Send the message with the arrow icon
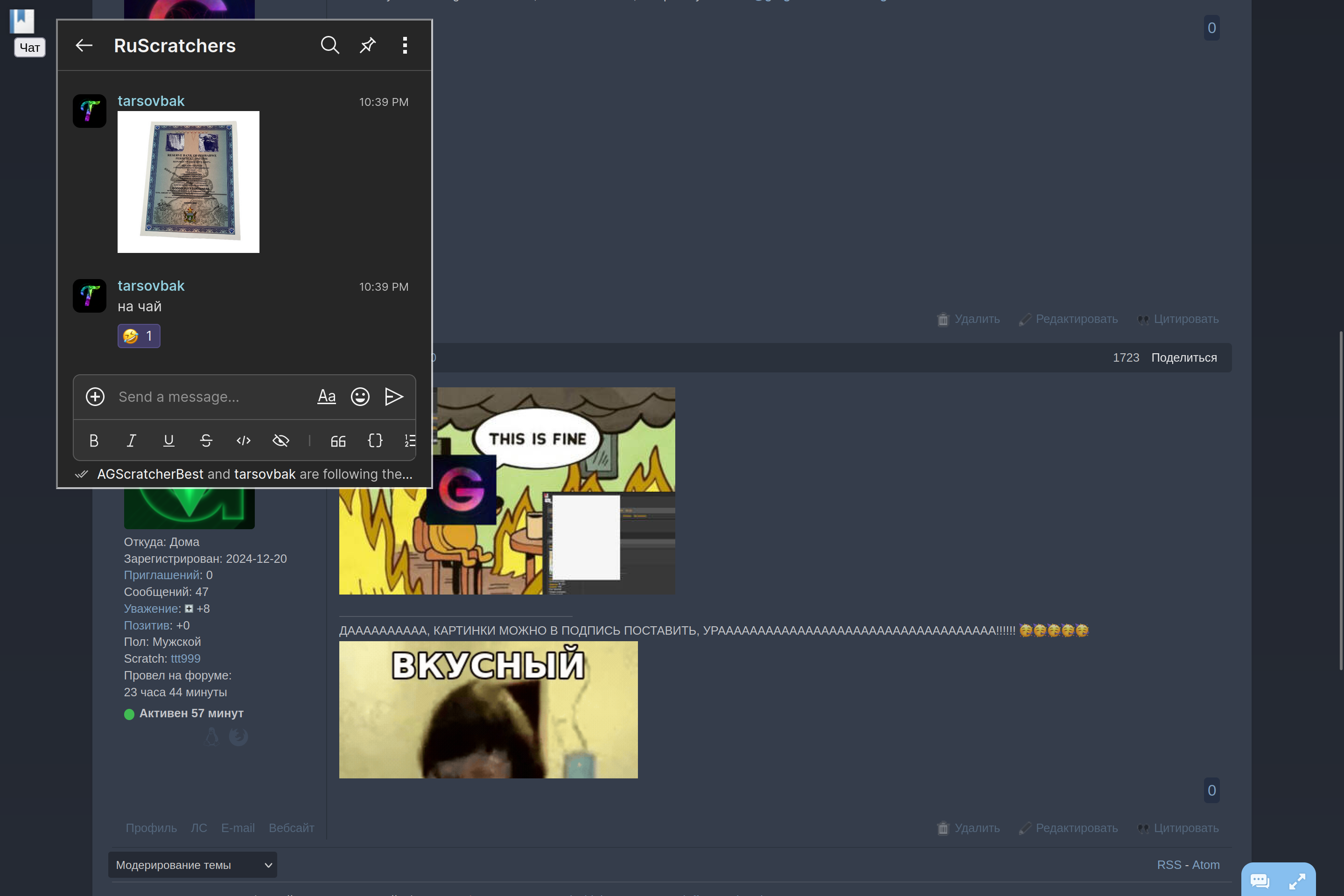The height and width of the screenshot is (896, 1344). [x=394, y=397]
